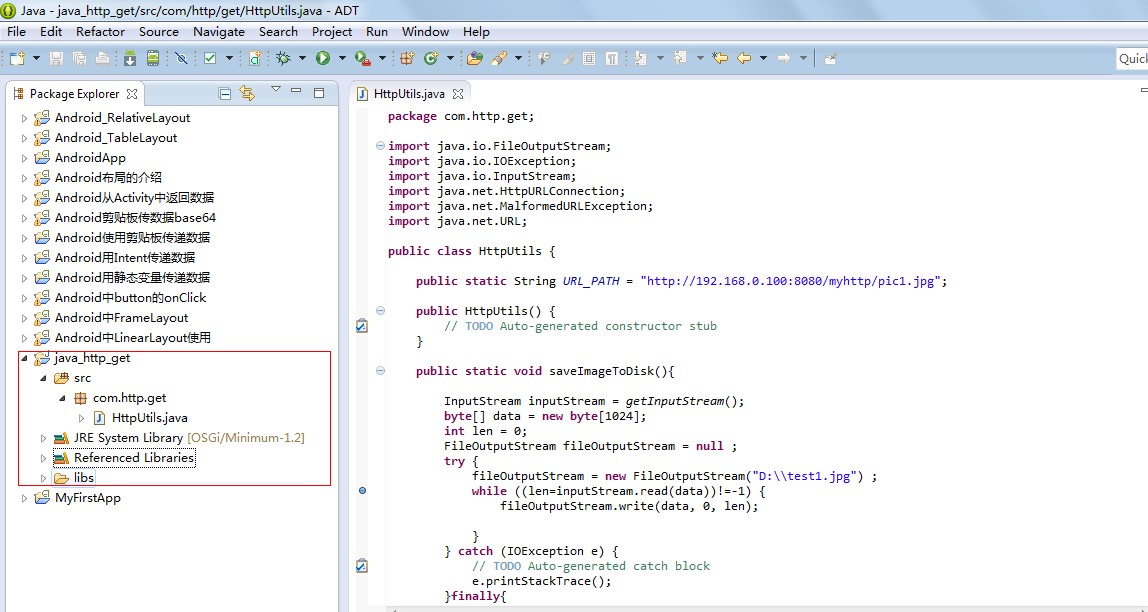
Task: Click the New Android XML file icon
Action: 255,59
